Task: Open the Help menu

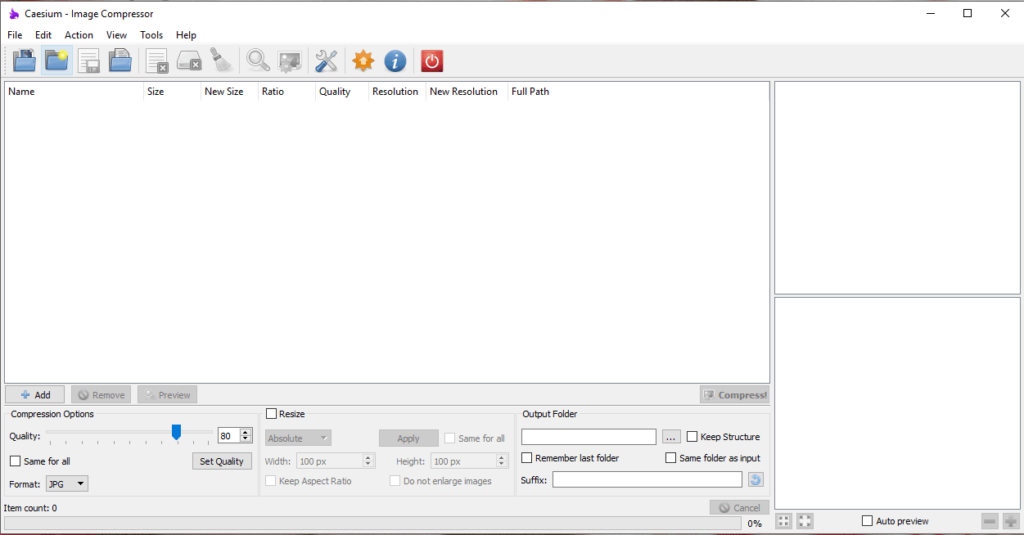Action: 186,35
